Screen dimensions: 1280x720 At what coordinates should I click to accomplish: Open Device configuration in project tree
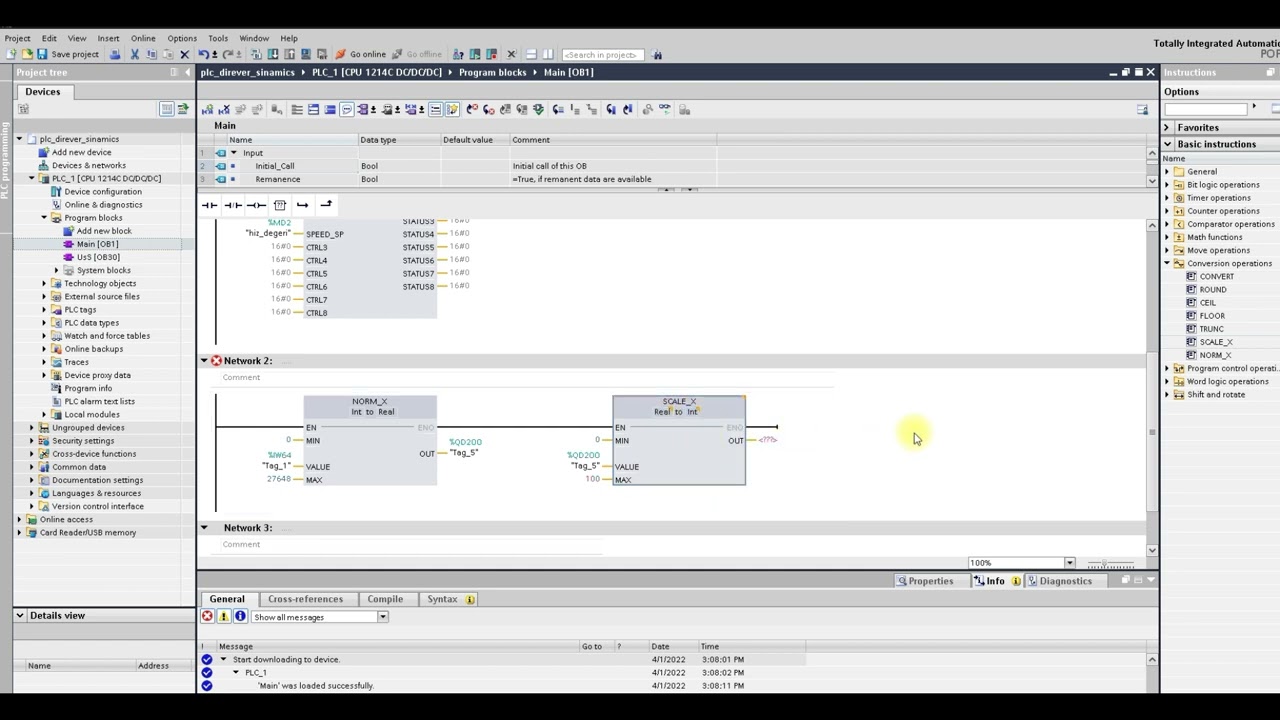click(x=102, y=192)
